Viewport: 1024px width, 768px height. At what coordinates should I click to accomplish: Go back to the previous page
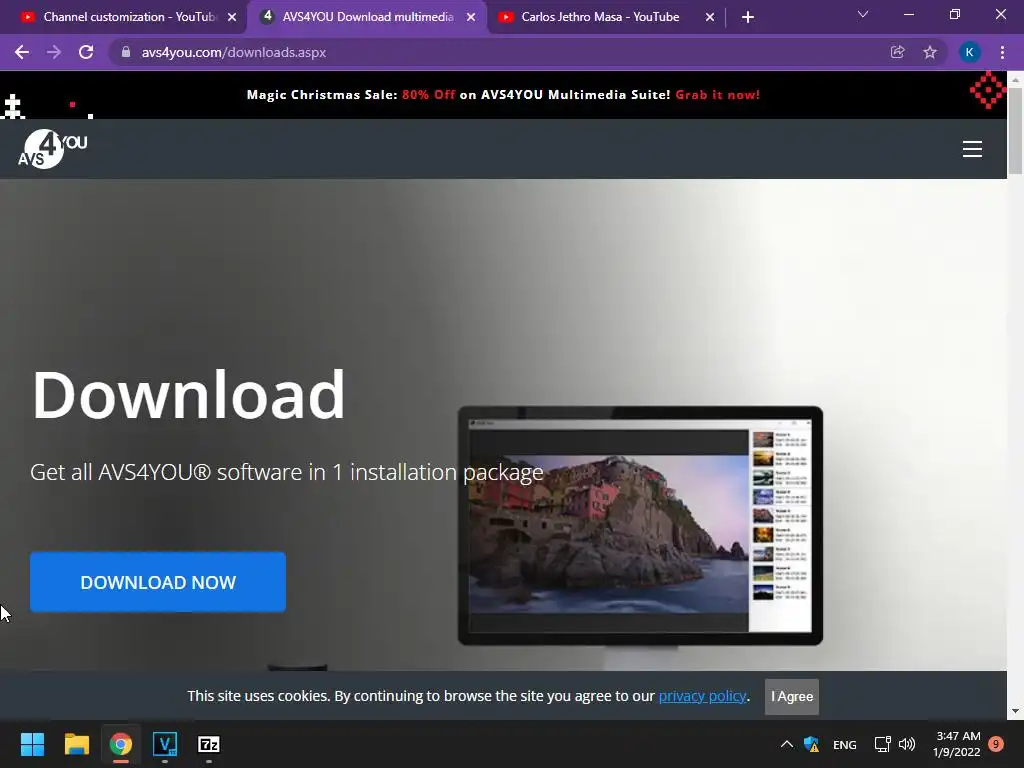22,52
